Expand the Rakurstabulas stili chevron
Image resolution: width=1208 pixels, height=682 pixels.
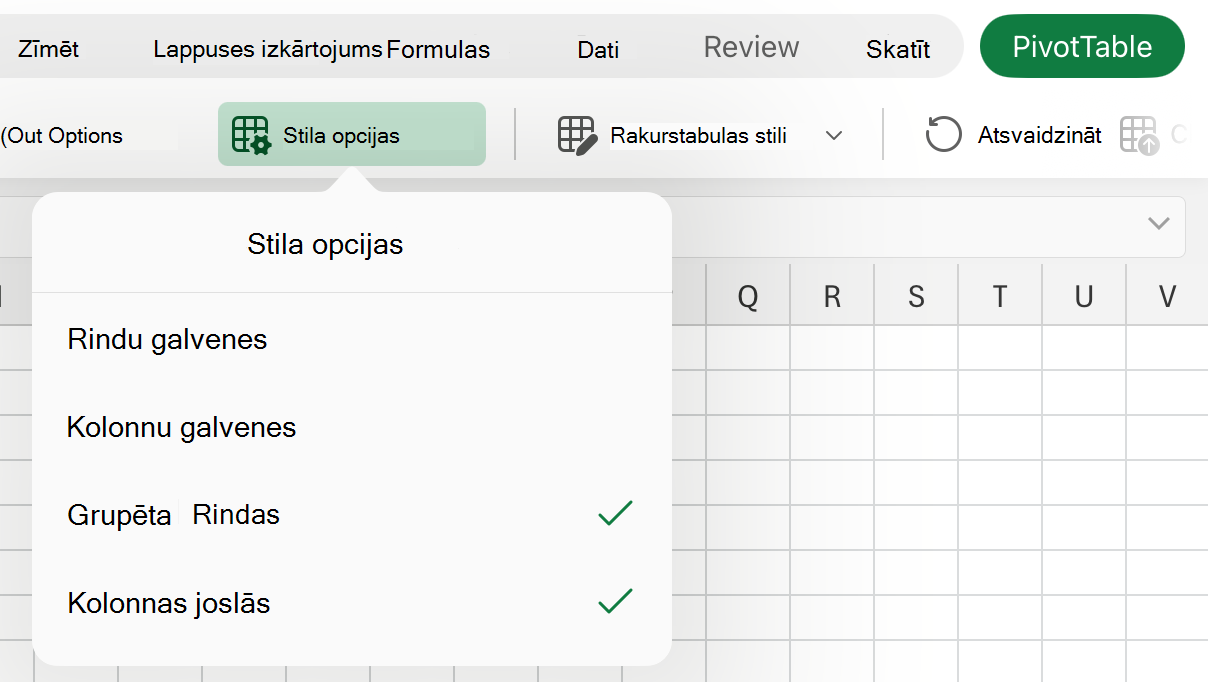pos(834,136)
